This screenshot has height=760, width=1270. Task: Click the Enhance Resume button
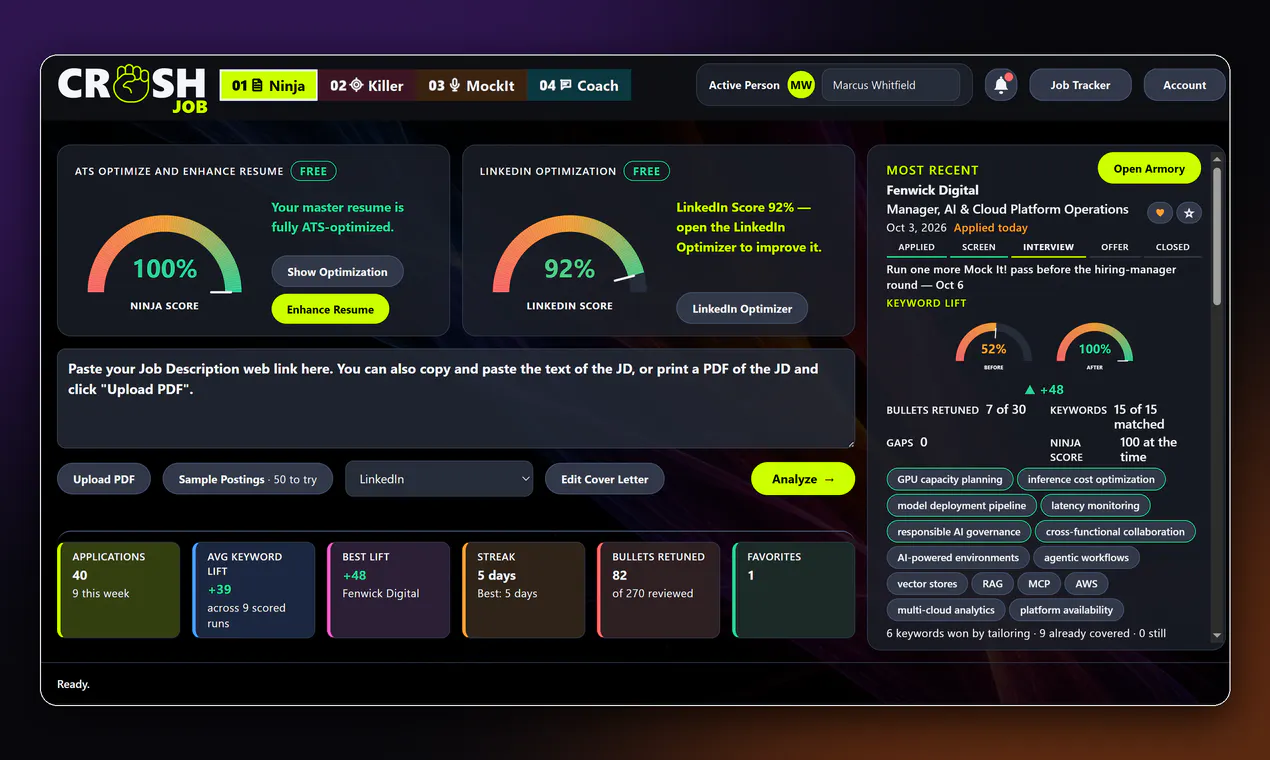(x=330, y=309)
